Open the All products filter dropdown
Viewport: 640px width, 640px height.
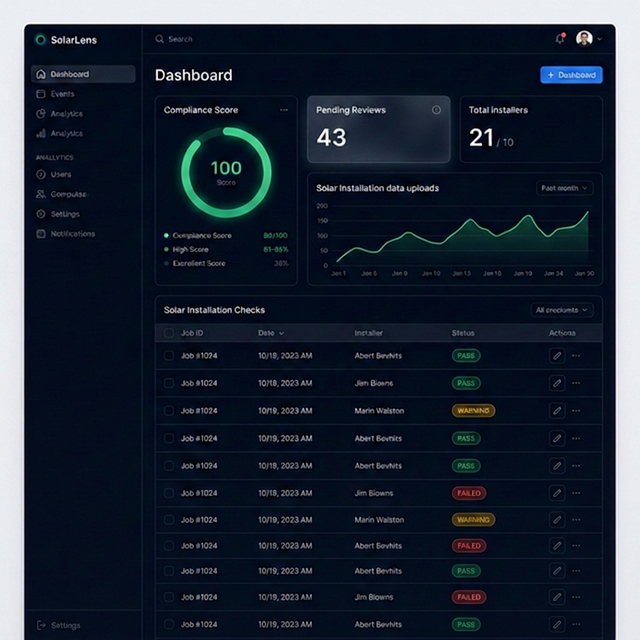point(562,310)
